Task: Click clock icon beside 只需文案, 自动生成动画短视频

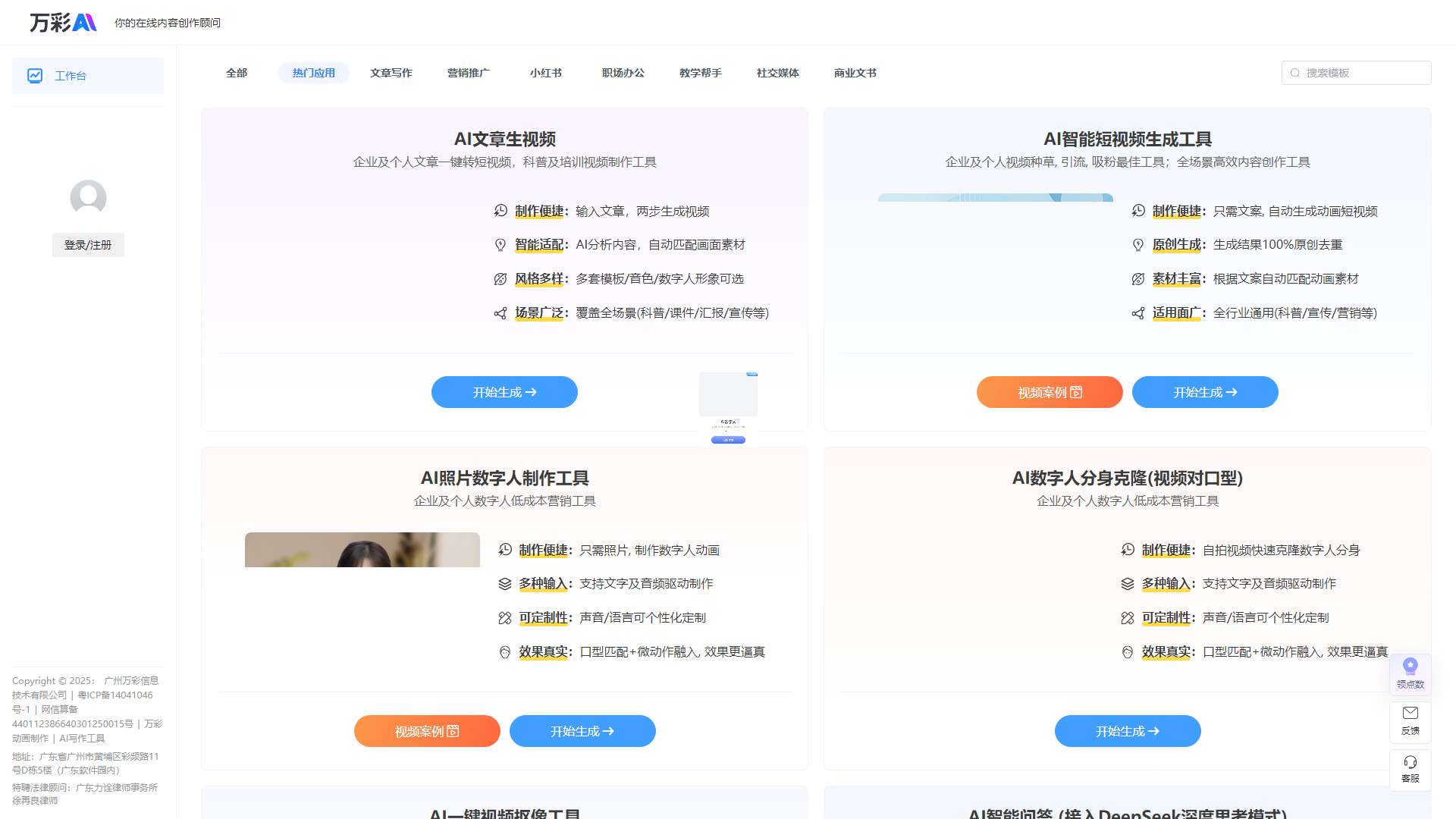Action: click(1138, 211)
